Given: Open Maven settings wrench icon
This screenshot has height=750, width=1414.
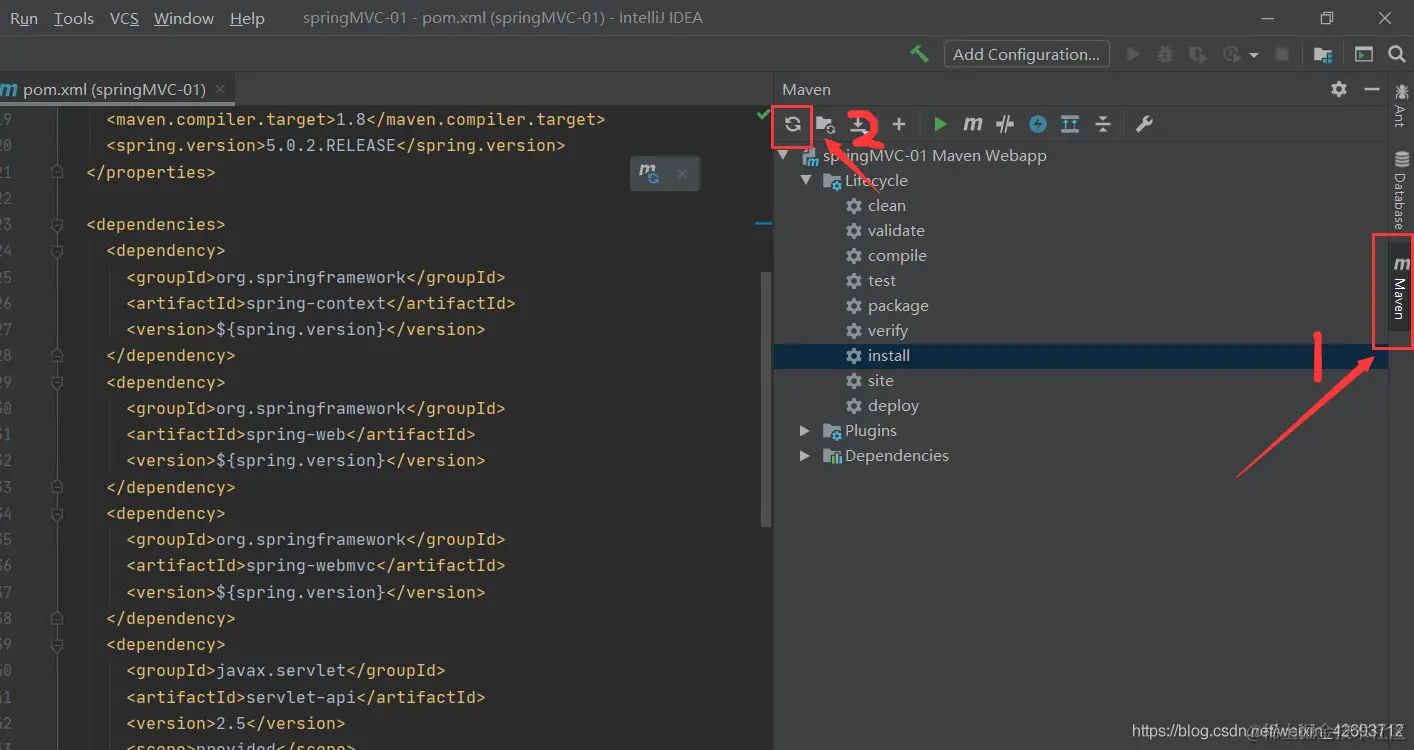Looking at the screenshot, I should pyautogui.click(x=1144, y=124).
